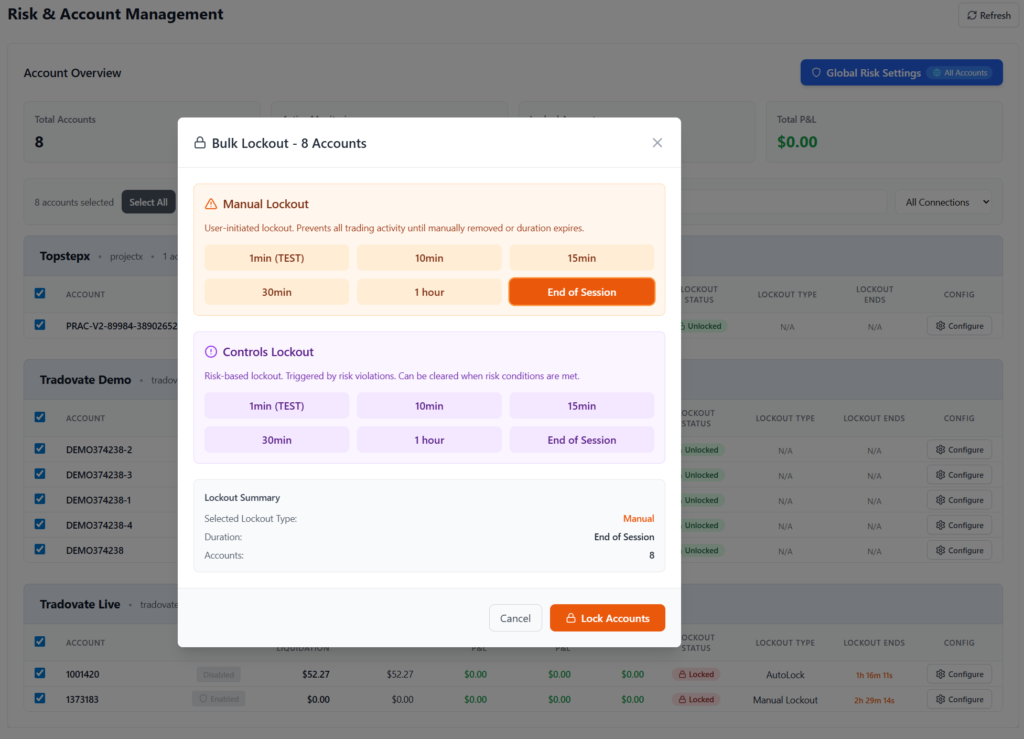Click Lock Accounts with padlock icon
Screen dimensions: 1024x739
pyautogui.click(x=607, y=618)
